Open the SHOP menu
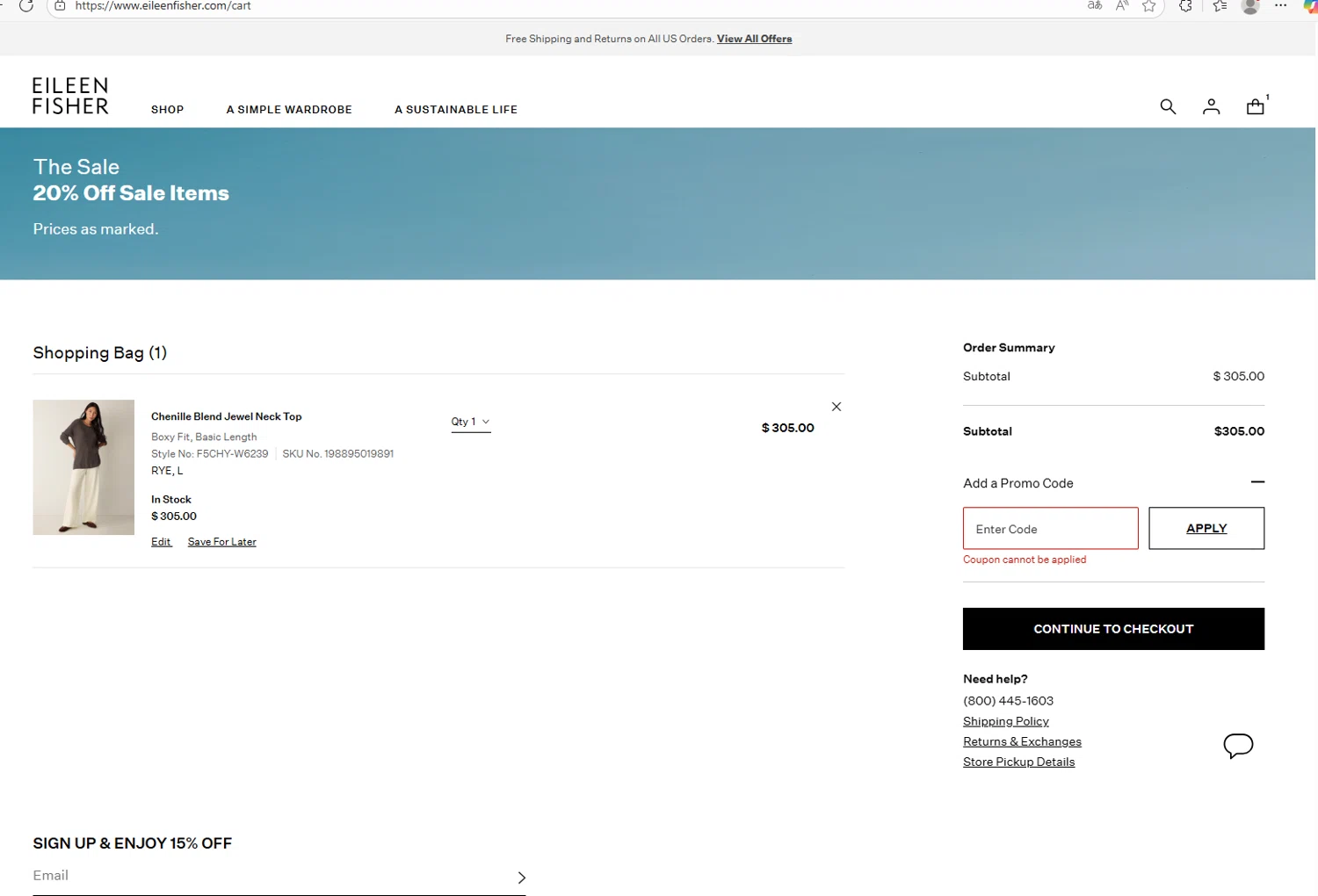1318x896 pixels. coord(167,110)
